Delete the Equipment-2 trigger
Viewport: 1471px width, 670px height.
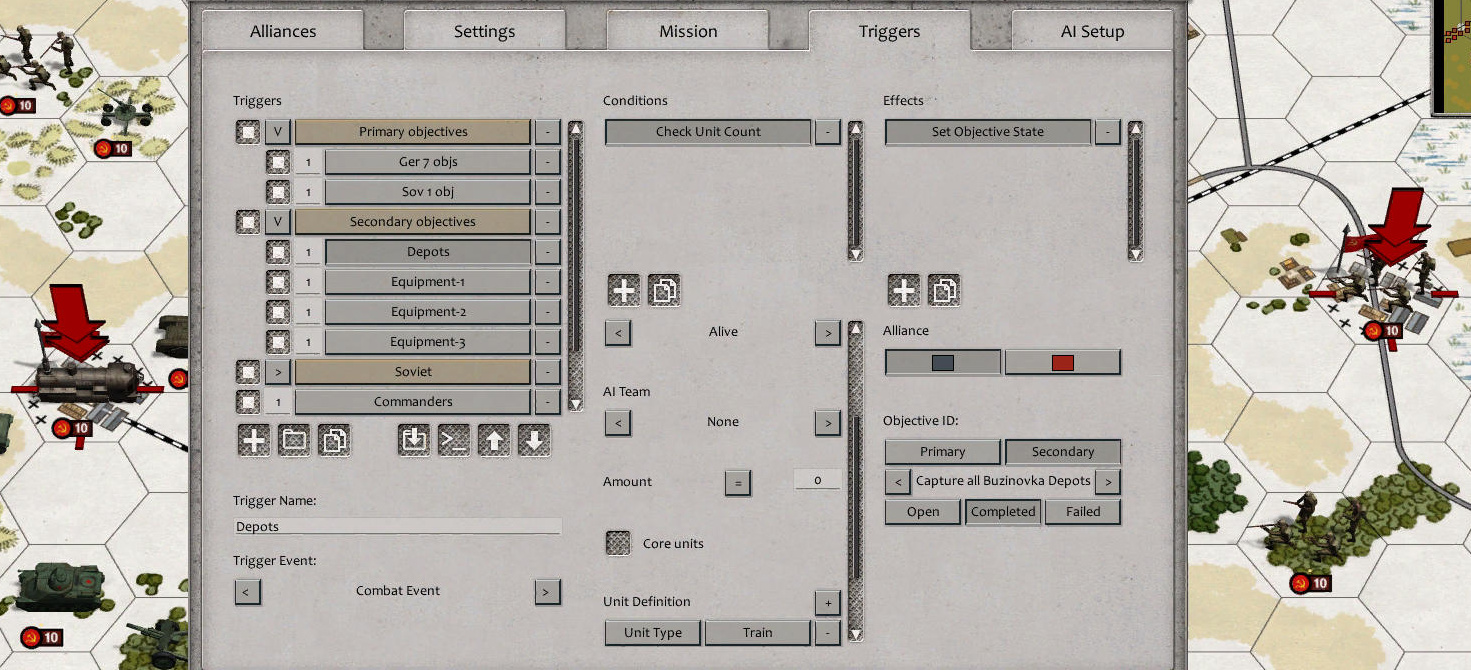[x=547, y=312]
